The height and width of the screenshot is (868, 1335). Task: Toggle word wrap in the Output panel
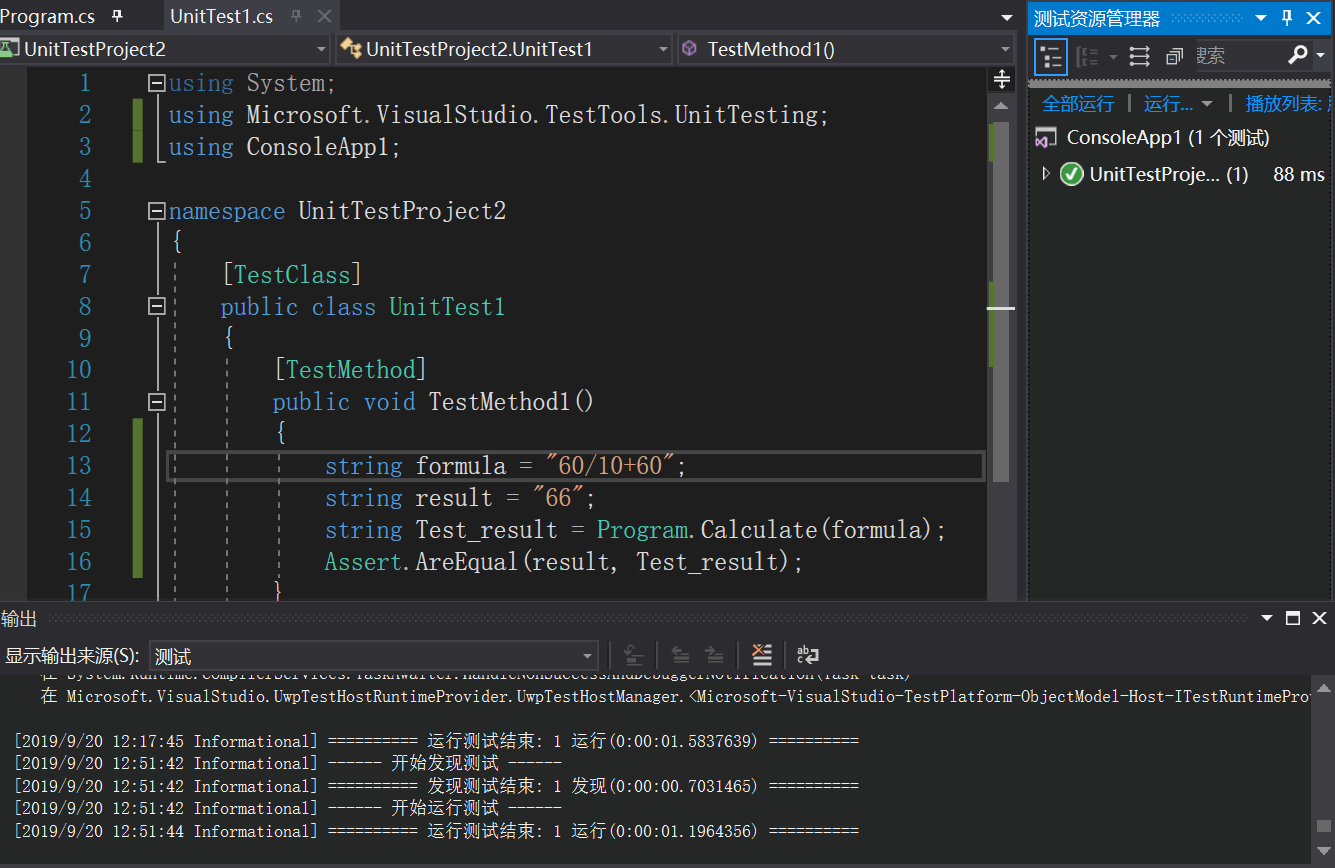[808, 655]
